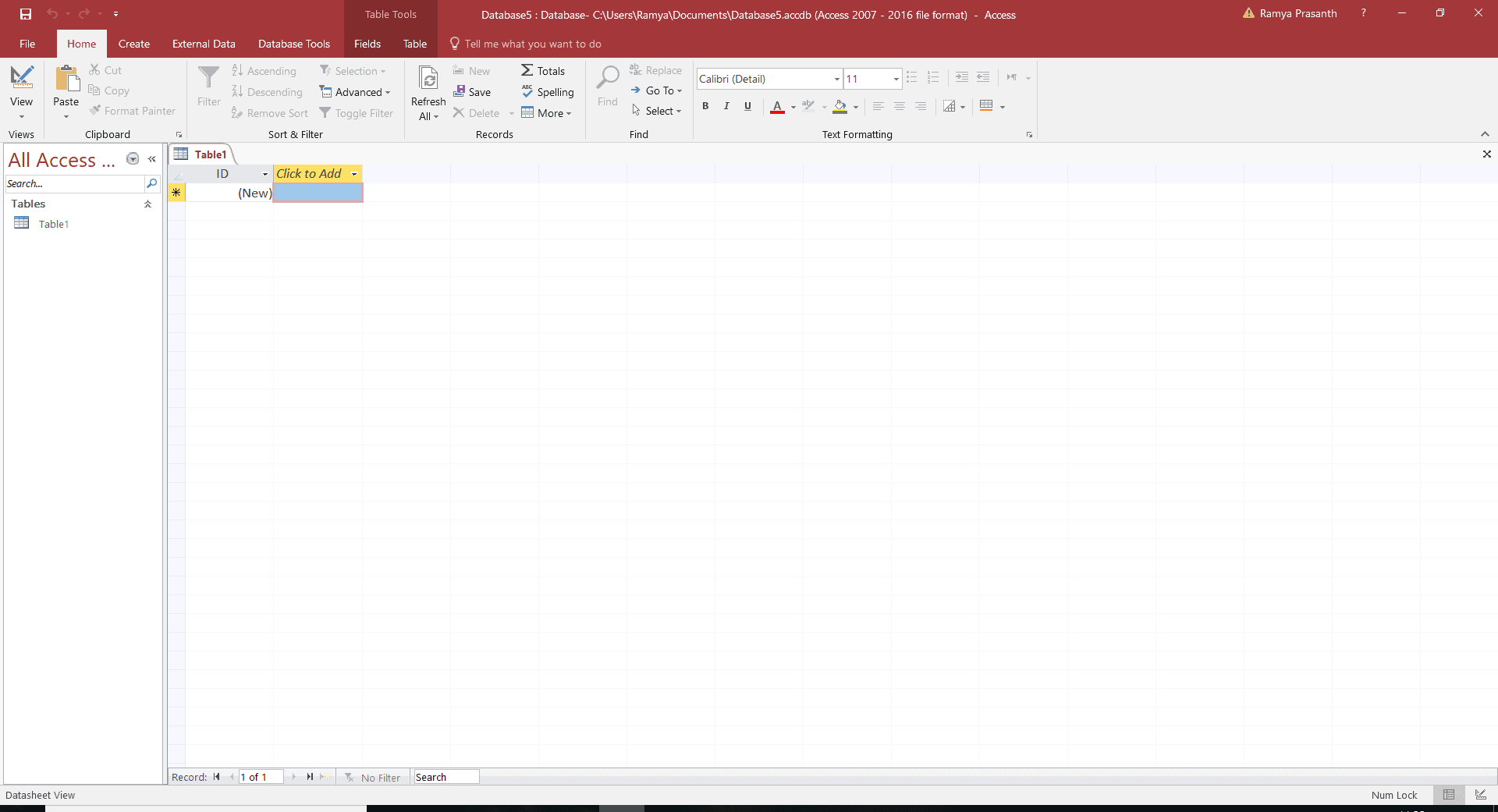Viewport: 1498px width, 812px height.
Task: Click Save record in Records group
Action: pos(472,92)
